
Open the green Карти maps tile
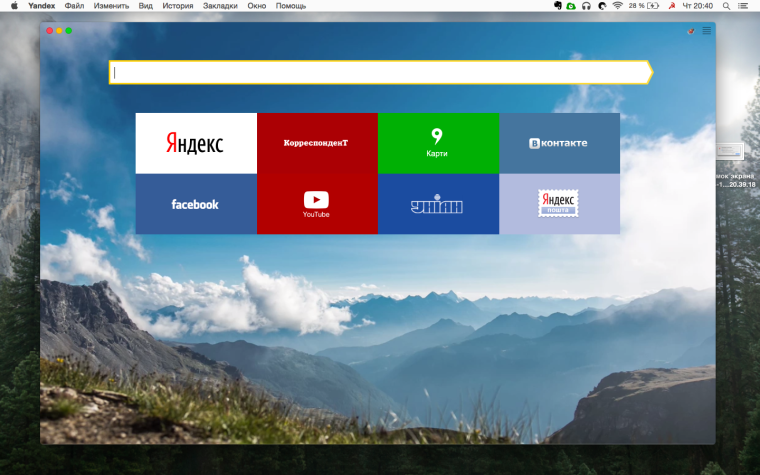(x=438, y=143)
